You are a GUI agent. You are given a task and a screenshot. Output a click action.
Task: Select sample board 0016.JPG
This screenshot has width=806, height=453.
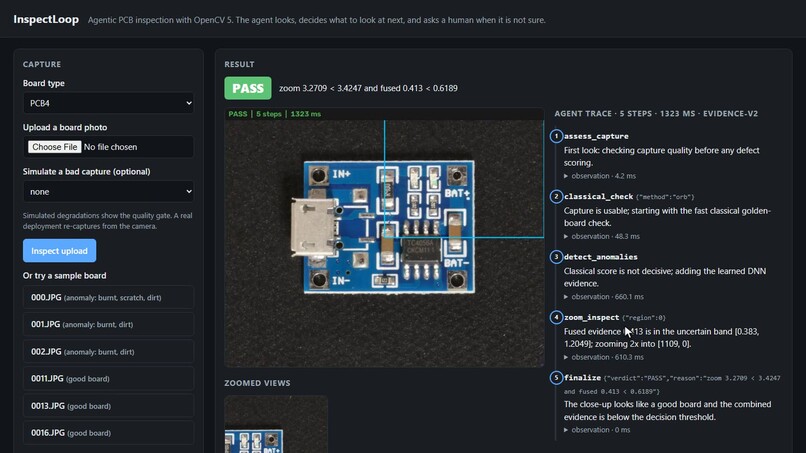(x=108, y=433)
